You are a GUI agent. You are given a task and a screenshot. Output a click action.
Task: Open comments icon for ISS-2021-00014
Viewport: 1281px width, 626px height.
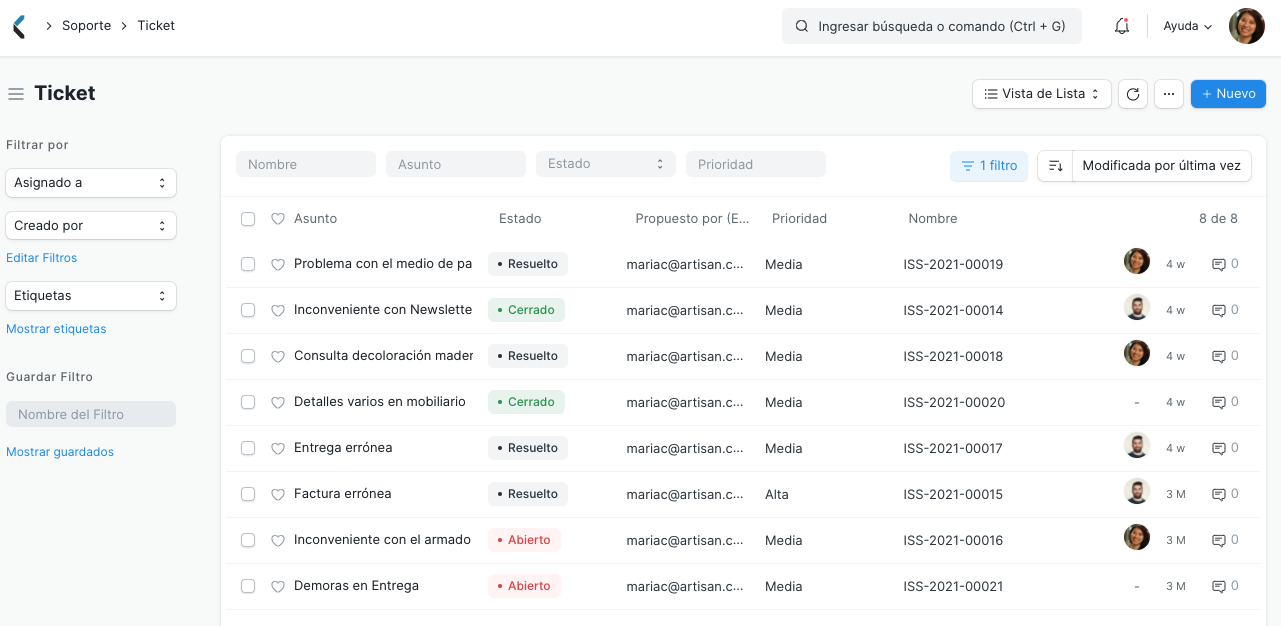click(x=1219, y=311)
